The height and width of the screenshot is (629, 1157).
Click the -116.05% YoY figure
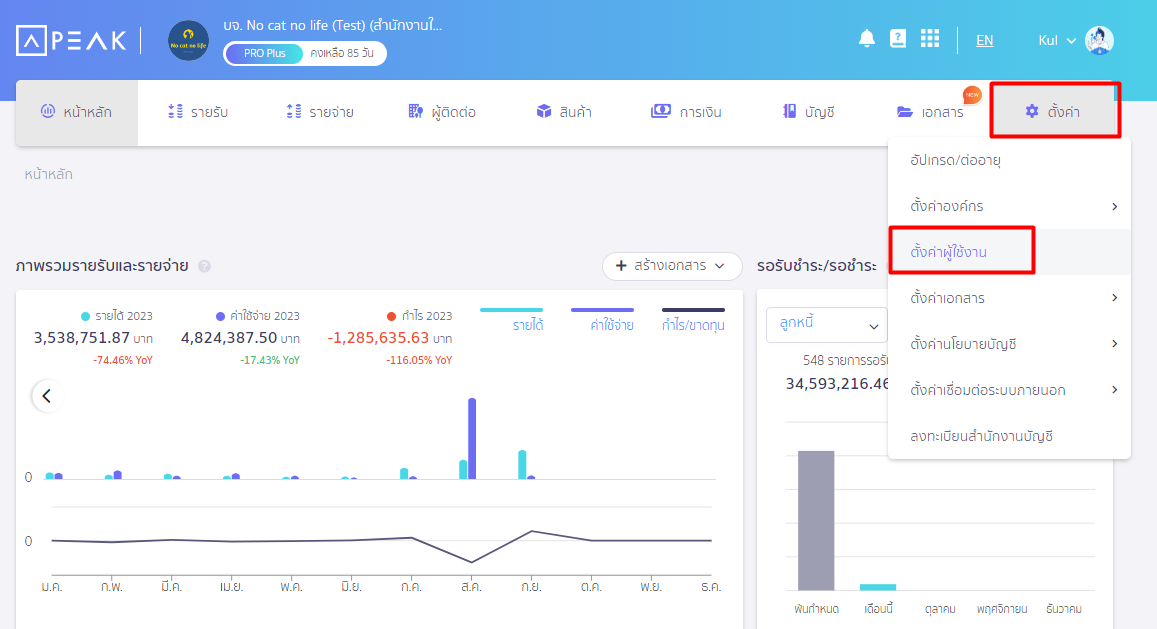point(419,360)
